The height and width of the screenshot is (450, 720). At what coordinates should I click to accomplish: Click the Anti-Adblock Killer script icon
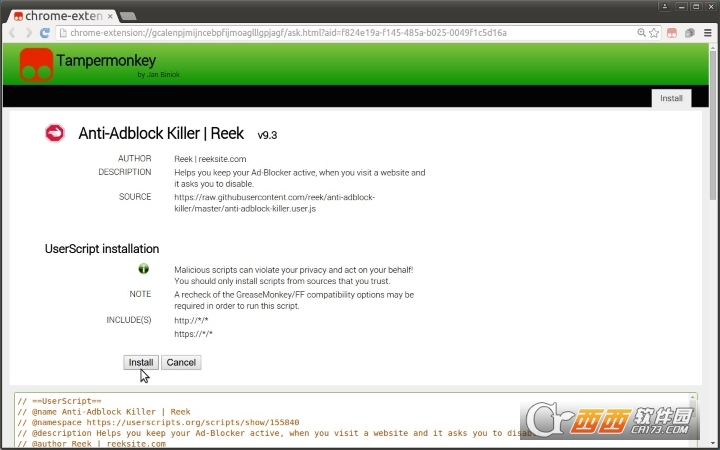pos(55,133)
